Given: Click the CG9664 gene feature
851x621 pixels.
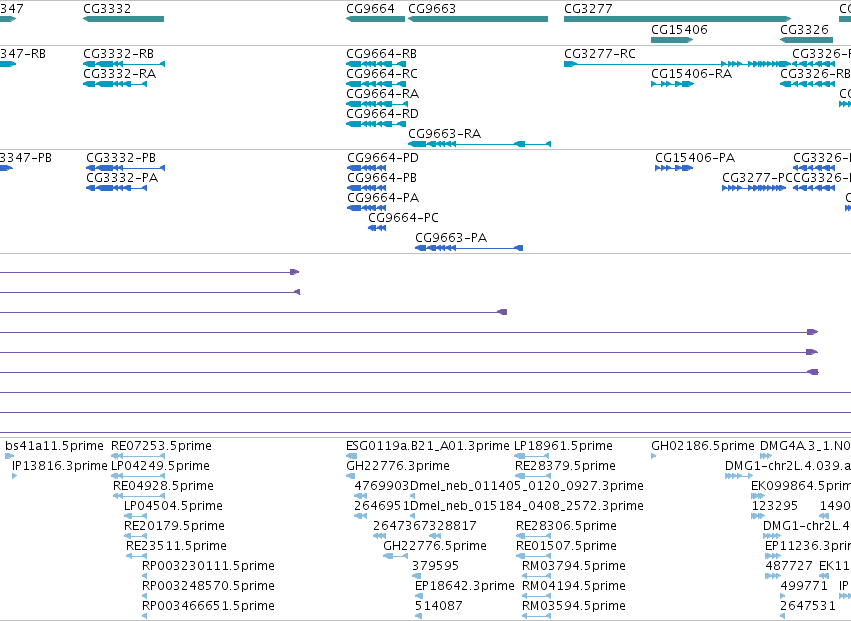Looking at the screenshot, I should point(376,19).
